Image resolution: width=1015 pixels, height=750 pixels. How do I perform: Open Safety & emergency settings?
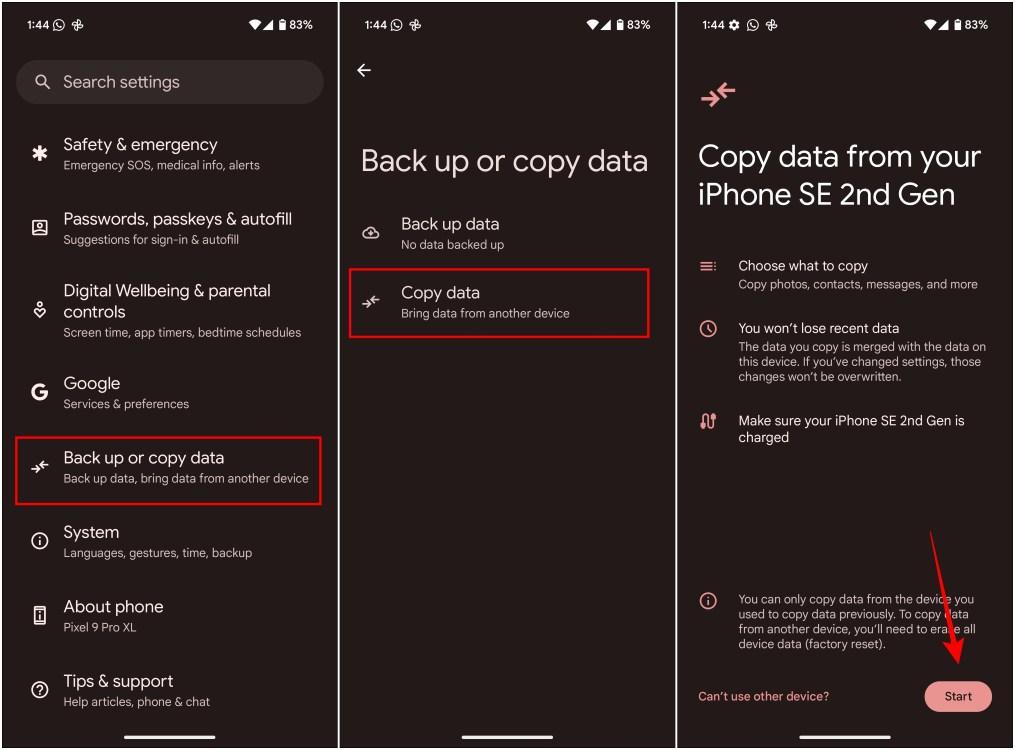(x=168, y=154)
